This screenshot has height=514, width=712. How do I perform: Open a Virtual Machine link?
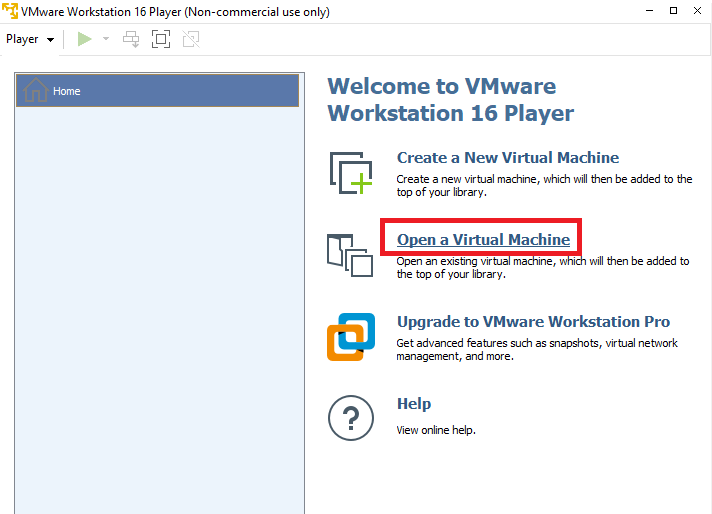(x=483, y=239)
